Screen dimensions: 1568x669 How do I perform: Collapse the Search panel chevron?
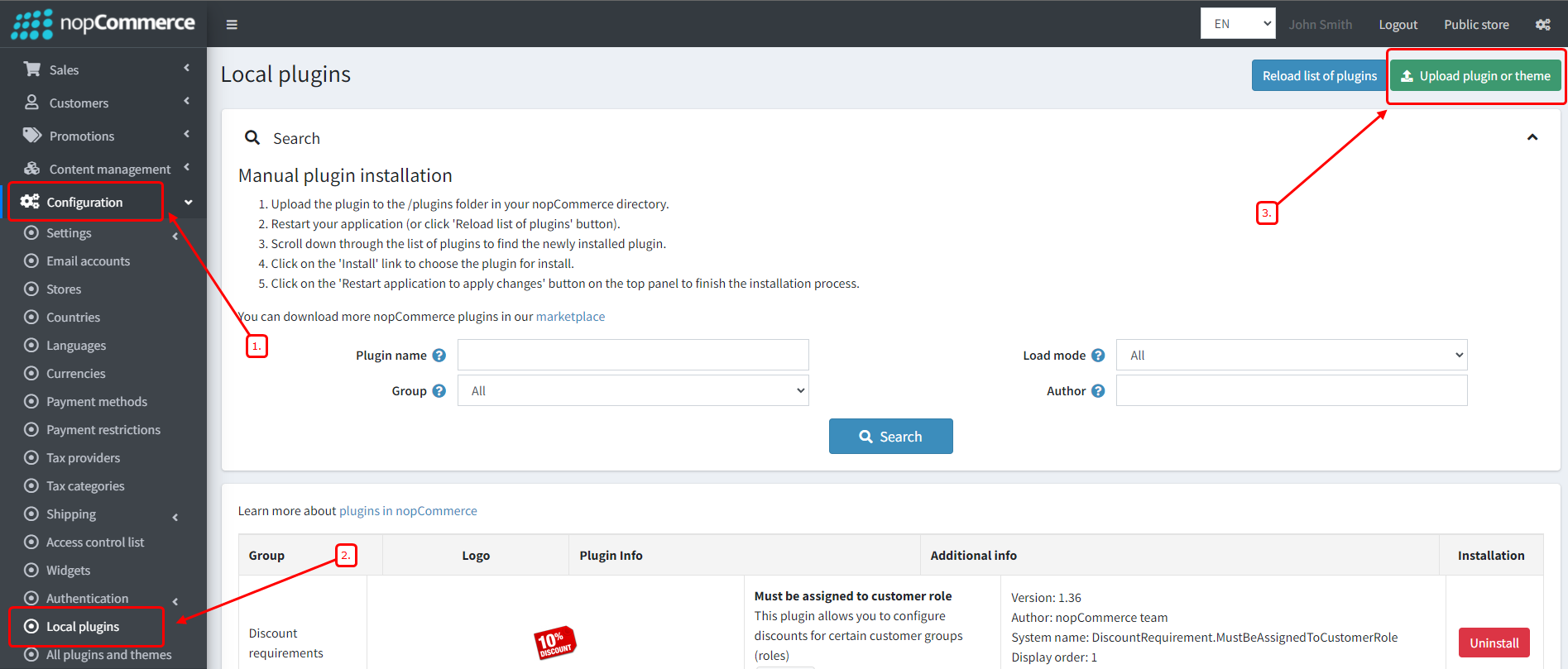(x=1532, y=137)
